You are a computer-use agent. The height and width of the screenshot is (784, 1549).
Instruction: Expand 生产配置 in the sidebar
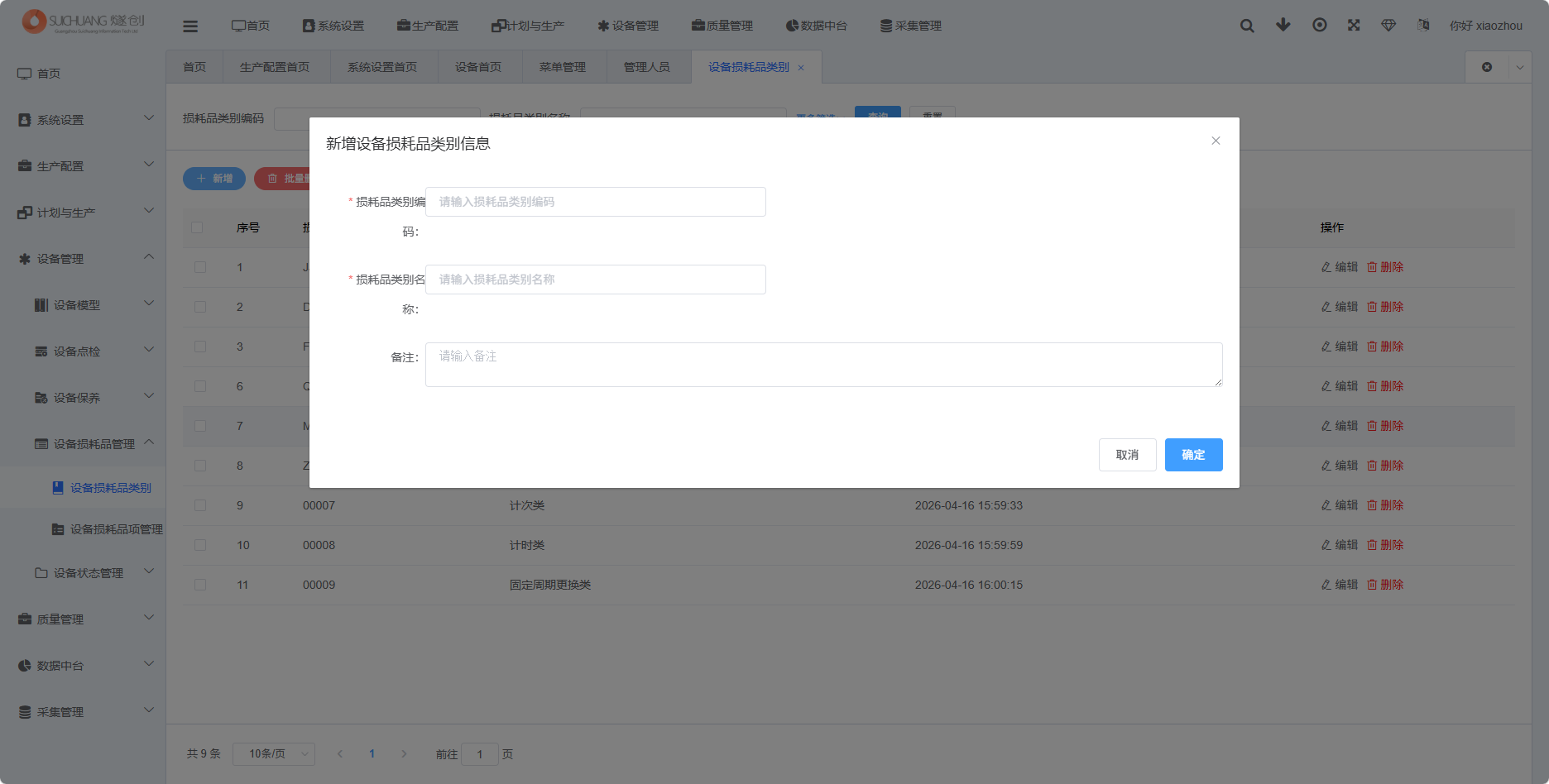[83, 166]
